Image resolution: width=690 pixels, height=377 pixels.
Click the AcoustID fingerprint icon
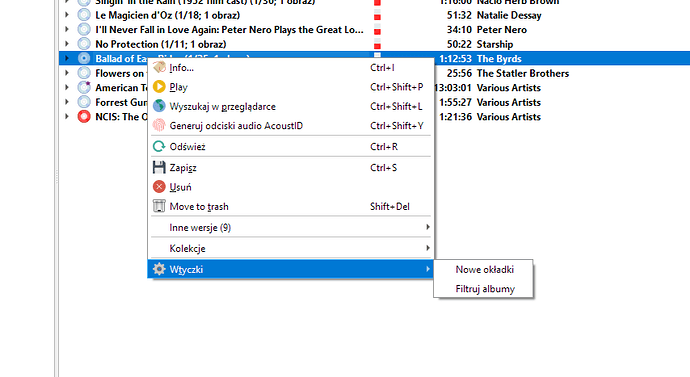(159, 125)
